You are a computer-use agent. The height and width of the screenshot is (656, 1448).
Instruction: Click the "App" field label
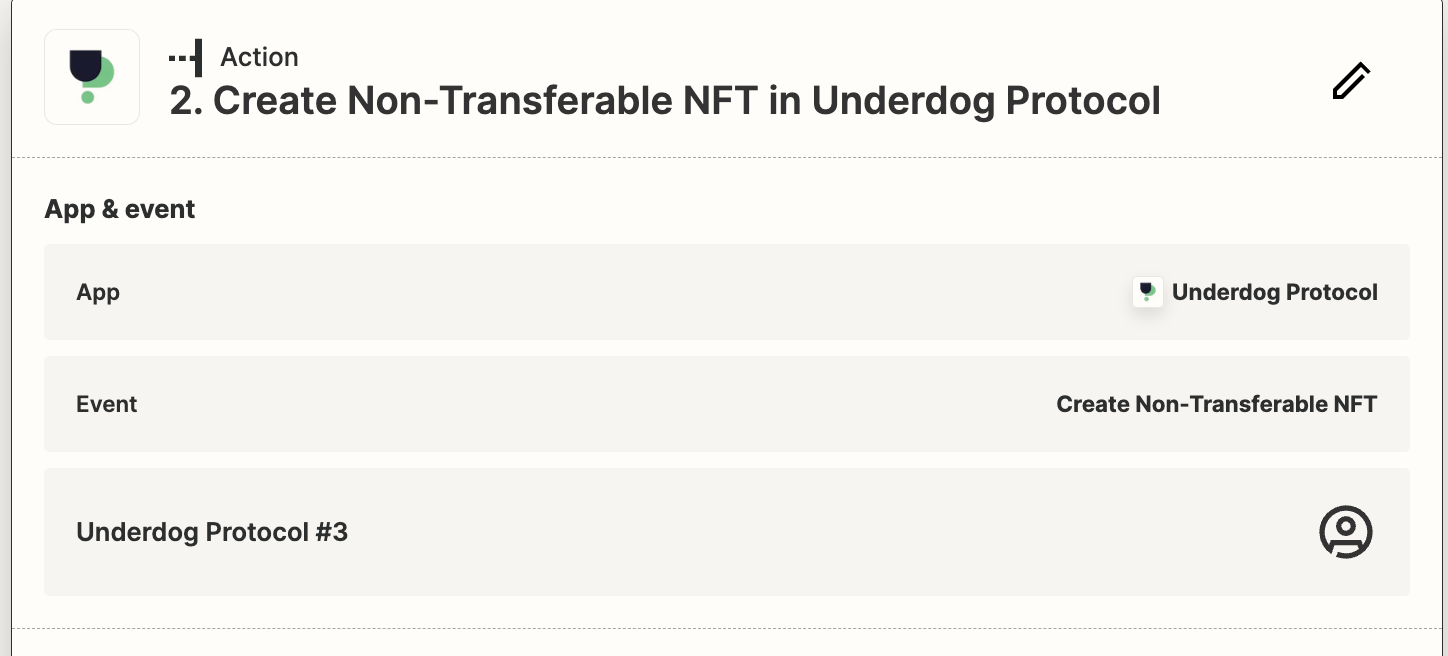coord(98,292)
